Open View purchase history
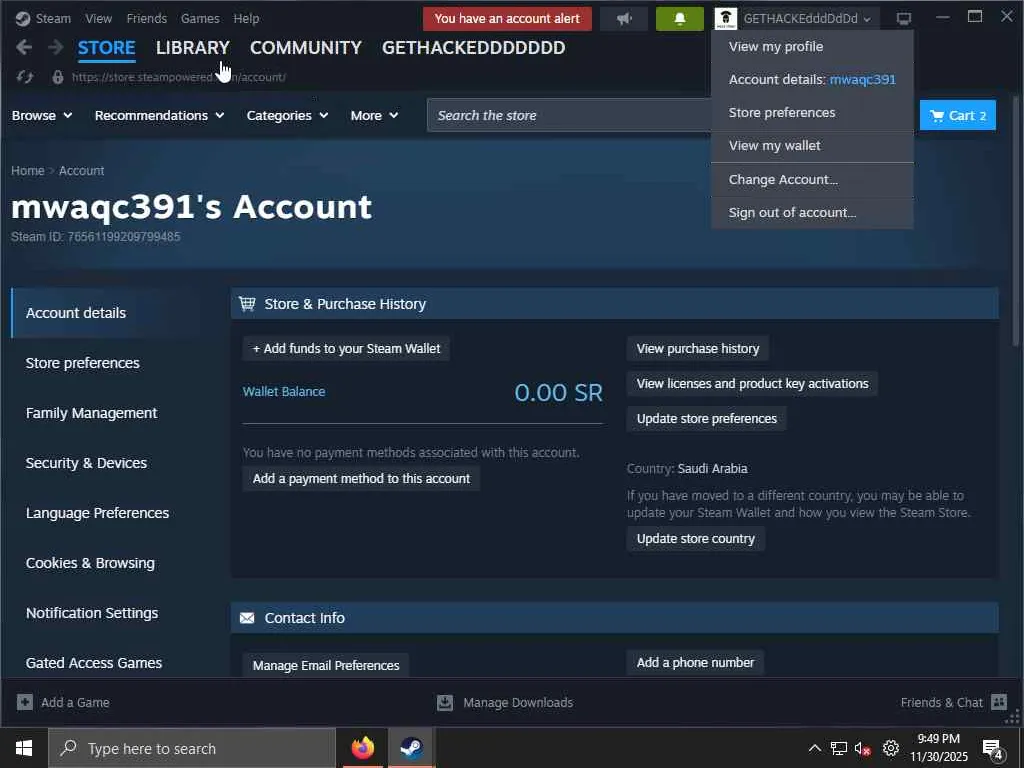1024x768 pixels. (x=697, y=349)
